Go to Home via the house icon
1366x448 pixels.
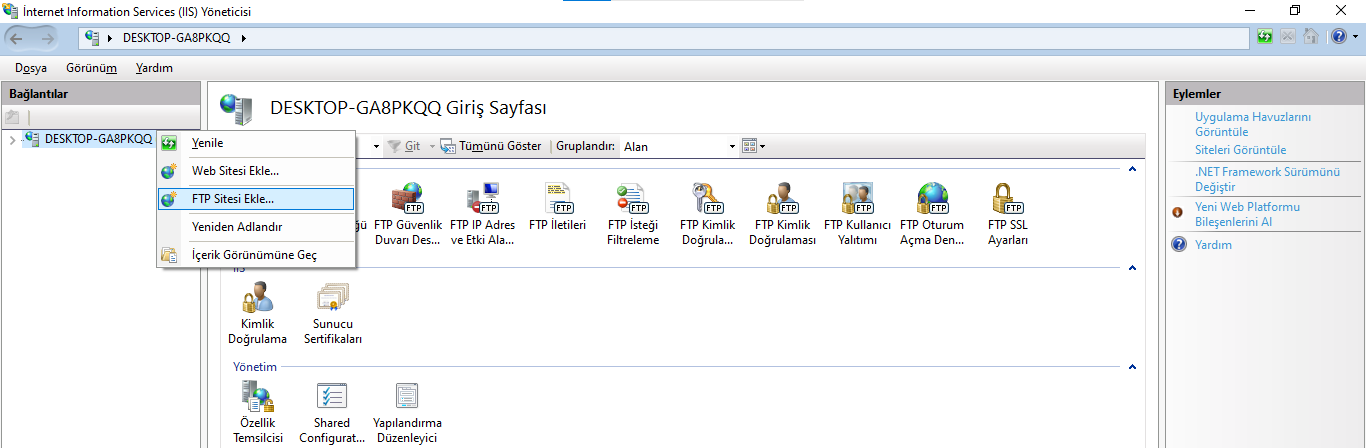pos(1310,37)
